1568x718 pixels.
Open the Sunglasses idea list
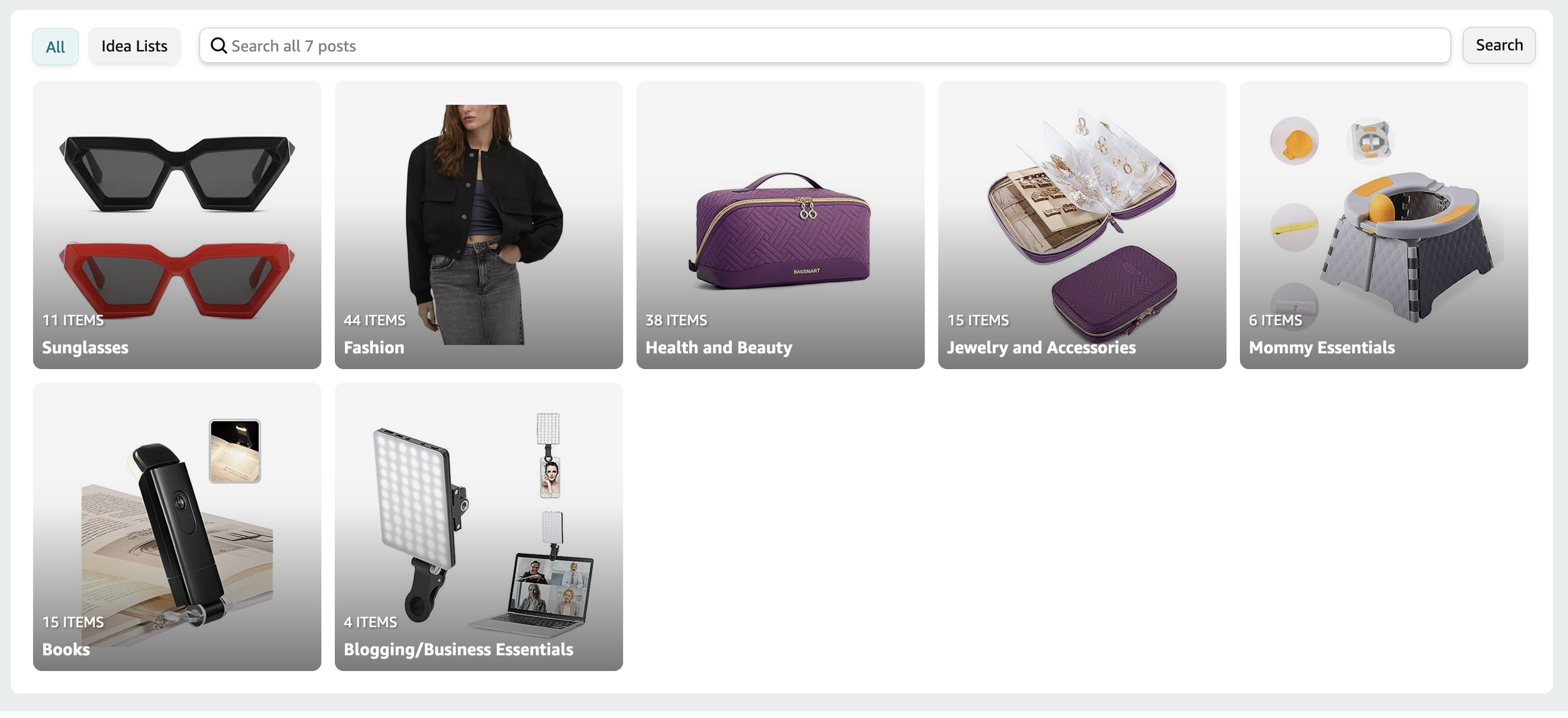[x=177, y=225]
